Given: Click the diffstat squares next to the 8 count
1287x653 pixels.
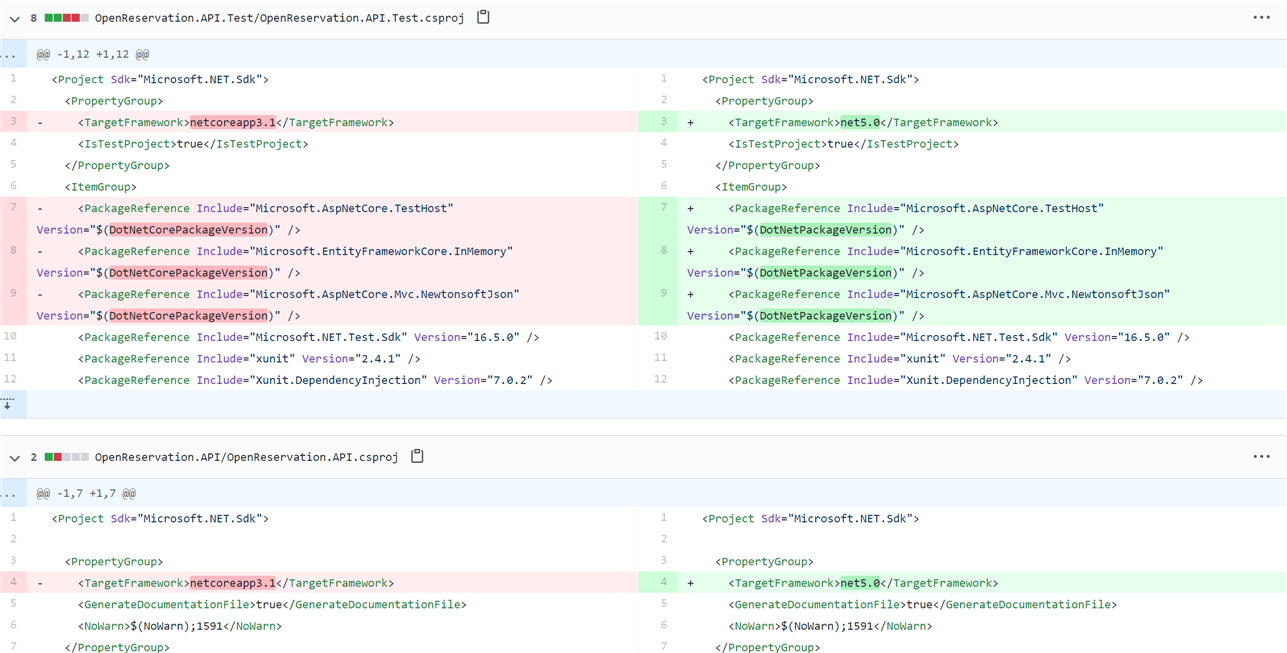Looking at the screenshot, I should pyautogui.click(x=66, y=18).
